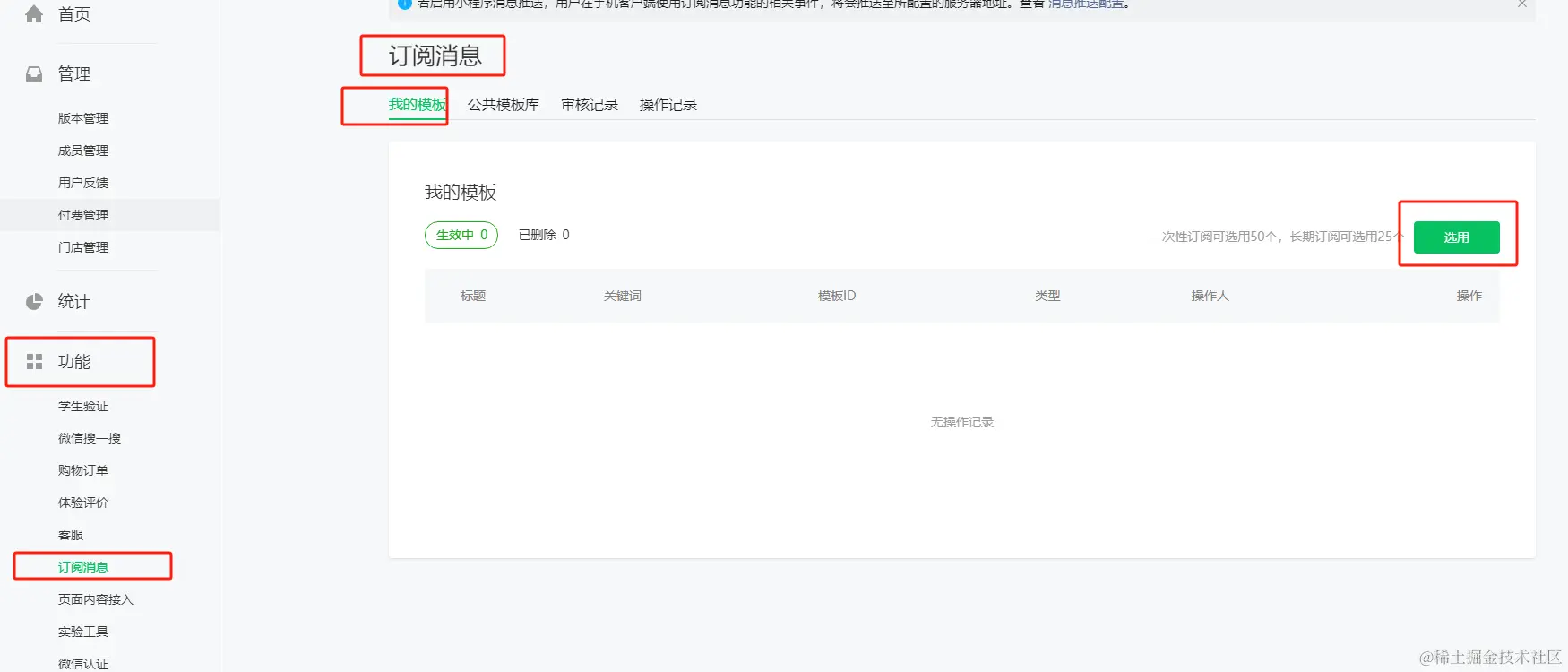Click the 关键词 column header
Screen dimensions: 1568x672
point(623,296)
